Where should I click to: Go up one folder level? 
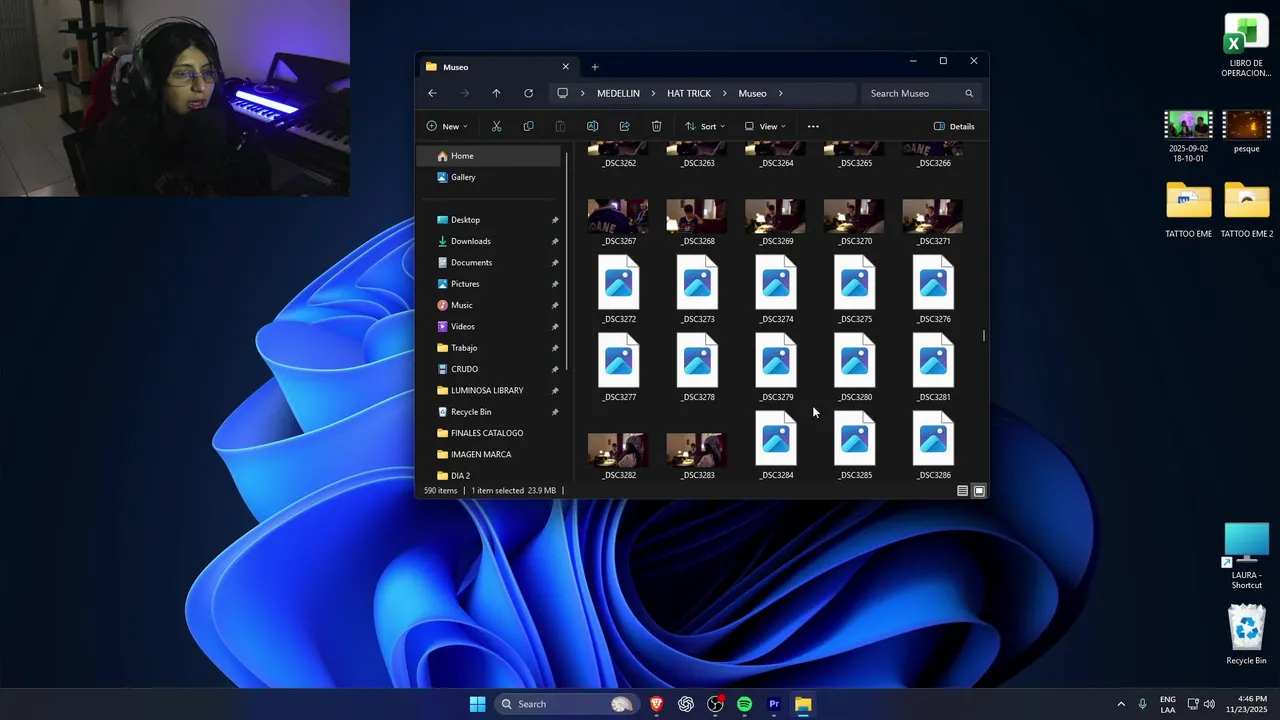point(496,93)
